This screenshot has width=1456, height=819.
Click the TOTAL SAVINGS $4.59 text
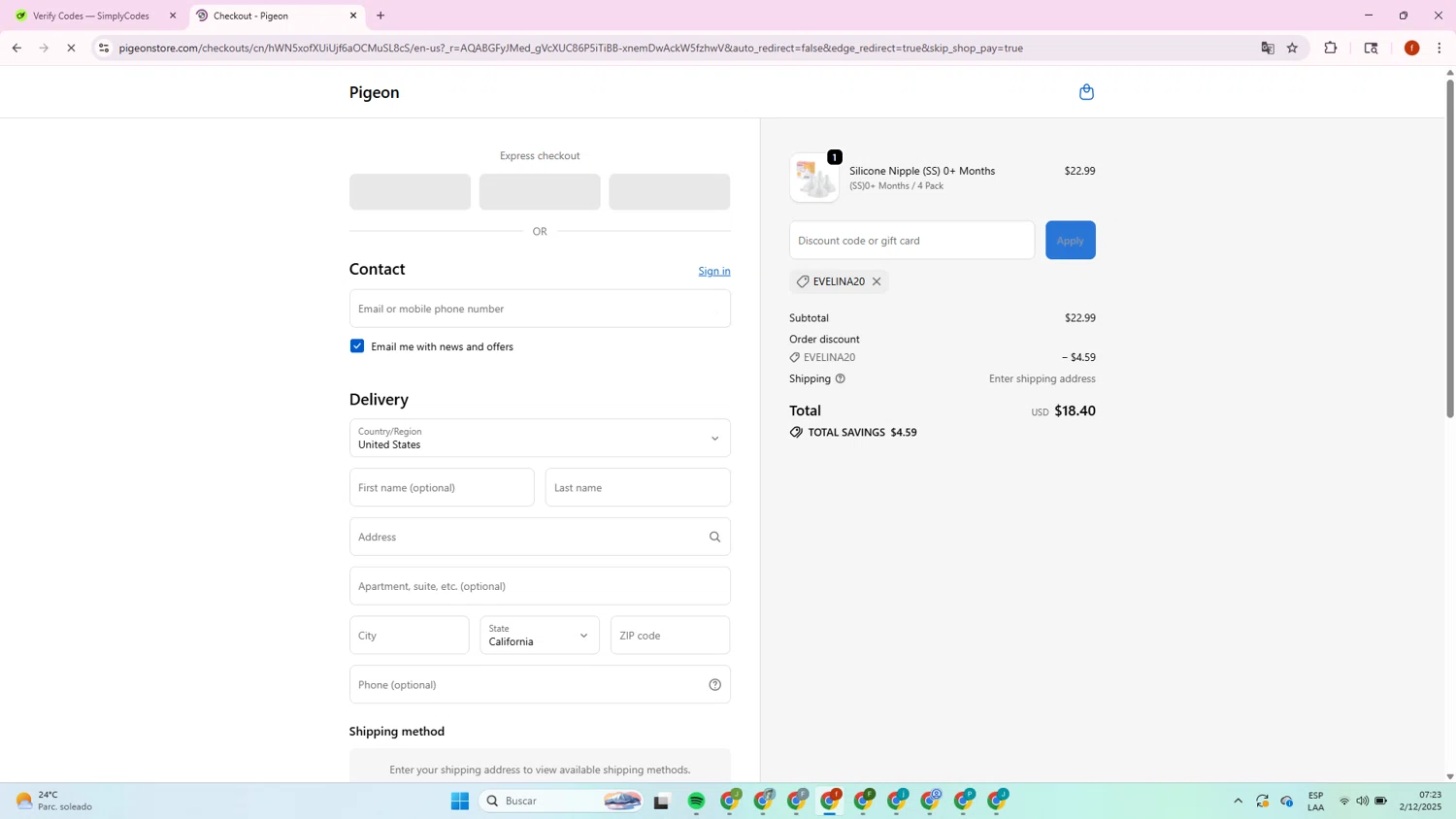coord(862,433)
